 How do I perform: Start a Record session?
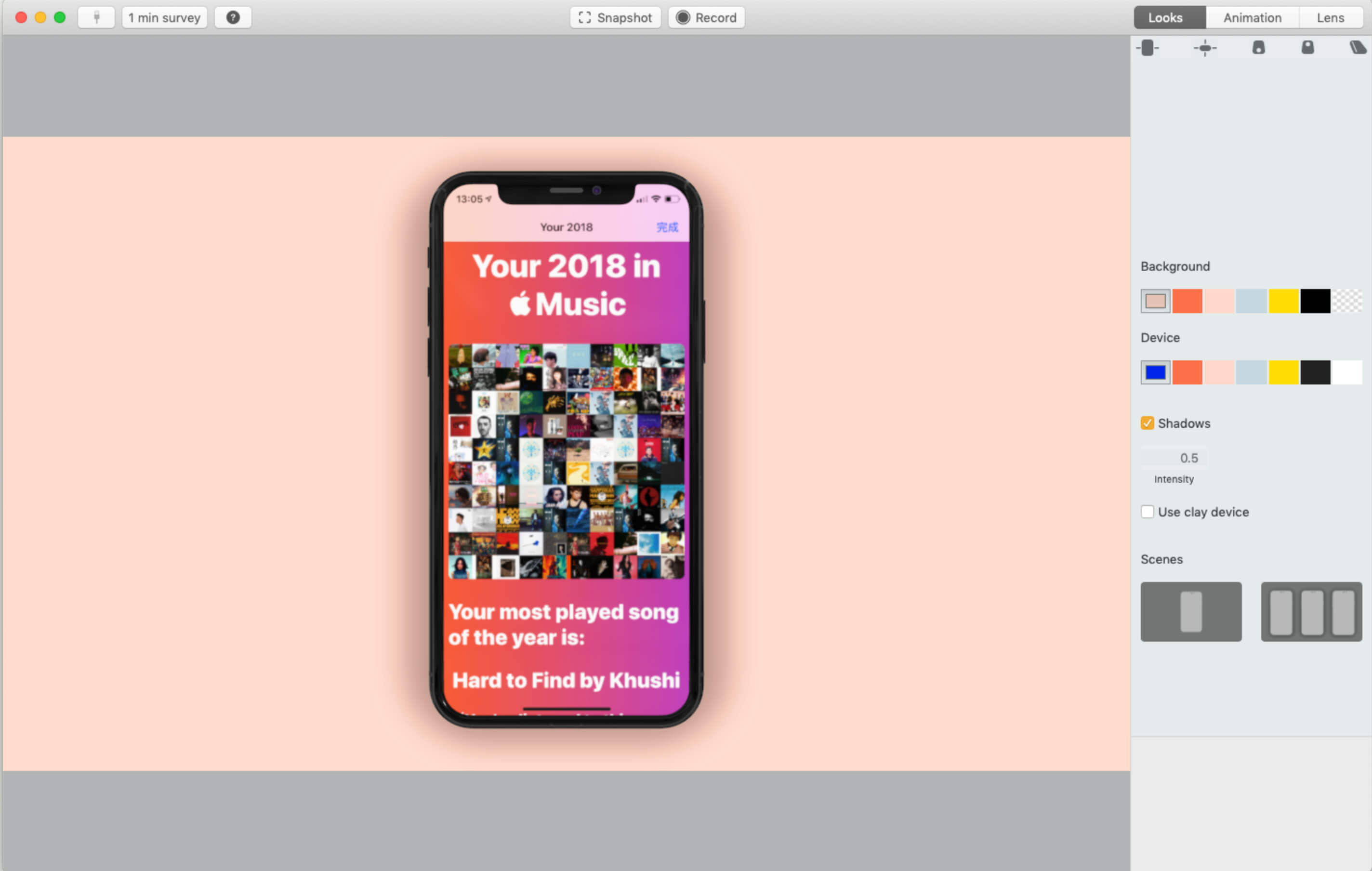point(707,18)
